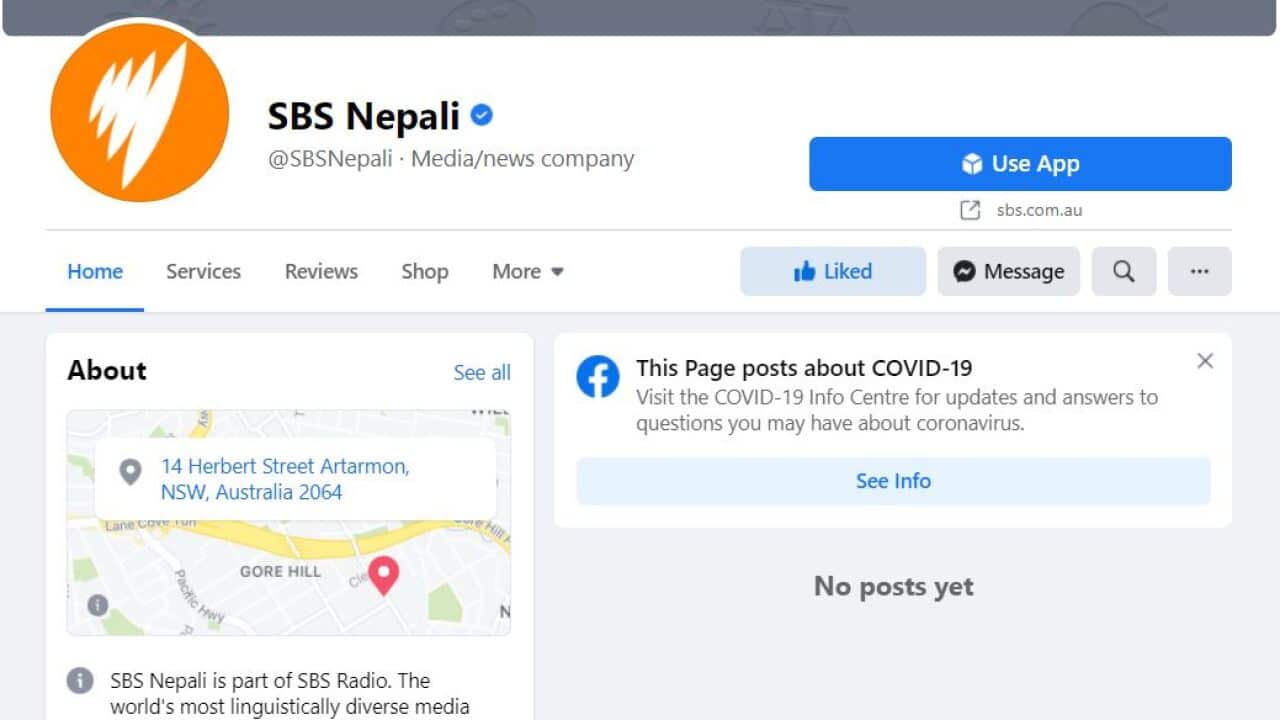Click the 'SBS Nepali is part of SBS Radio' description

coord(290,694)
